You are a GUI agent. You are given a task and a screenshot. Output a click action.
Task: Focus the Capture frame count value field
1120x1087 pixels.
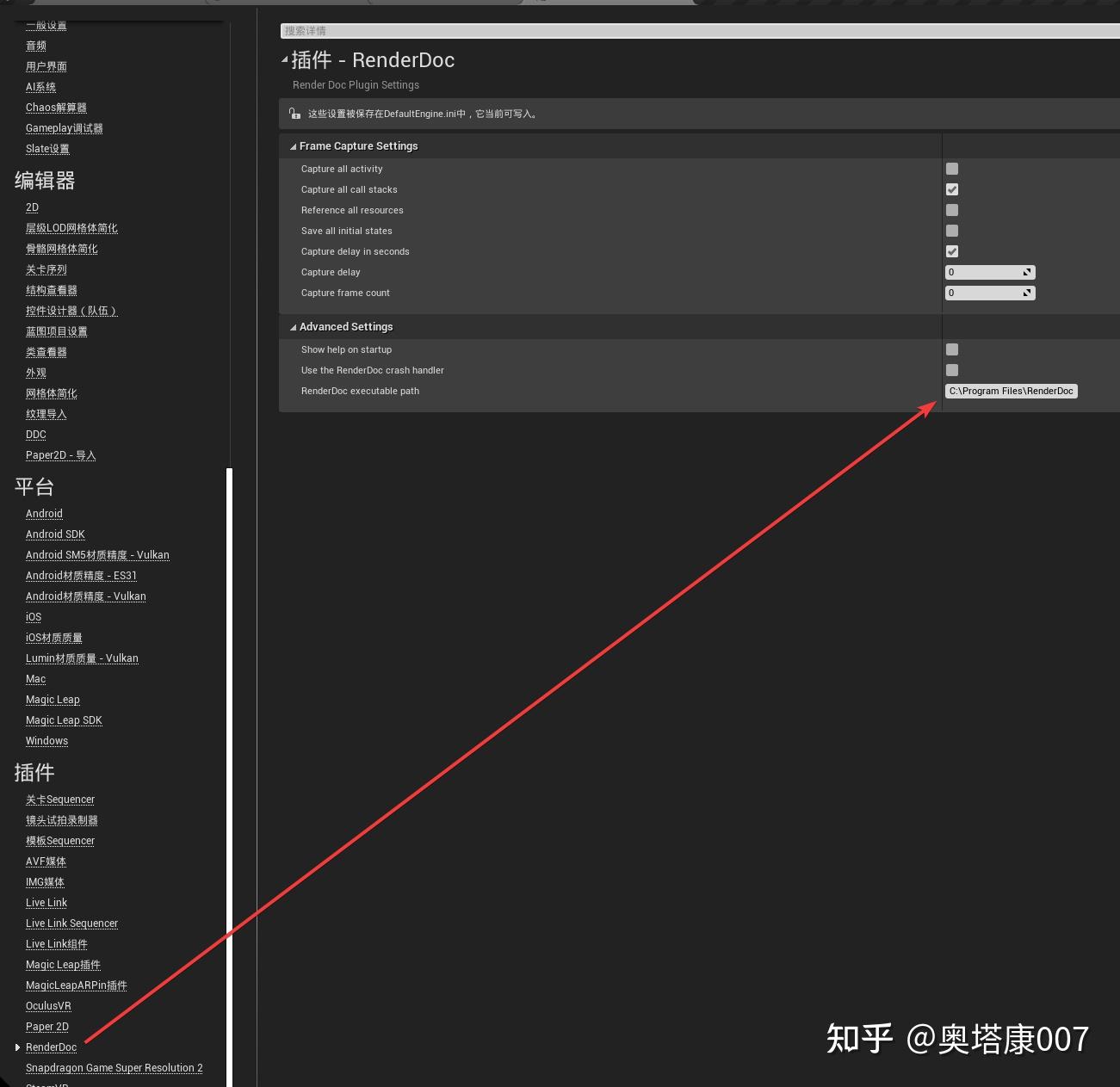[x=990, y=293]
